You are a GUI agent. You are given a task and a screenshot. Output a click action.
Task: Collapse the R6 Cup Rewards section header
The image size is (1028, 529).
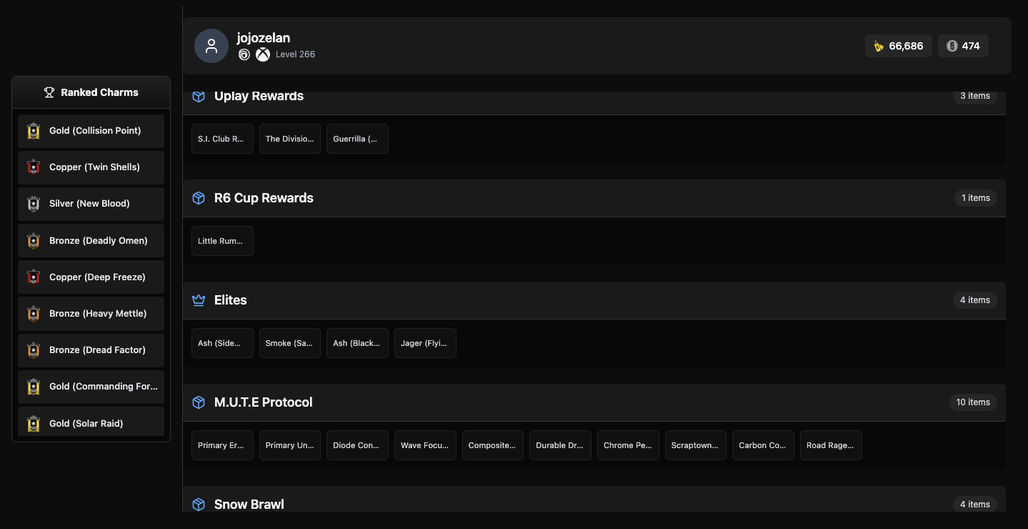point(594,198)
